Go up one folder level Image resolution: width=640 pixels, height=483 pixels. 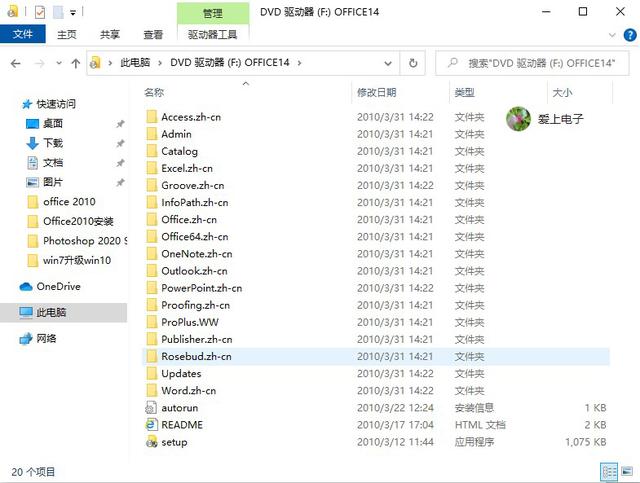coord(76,63)
